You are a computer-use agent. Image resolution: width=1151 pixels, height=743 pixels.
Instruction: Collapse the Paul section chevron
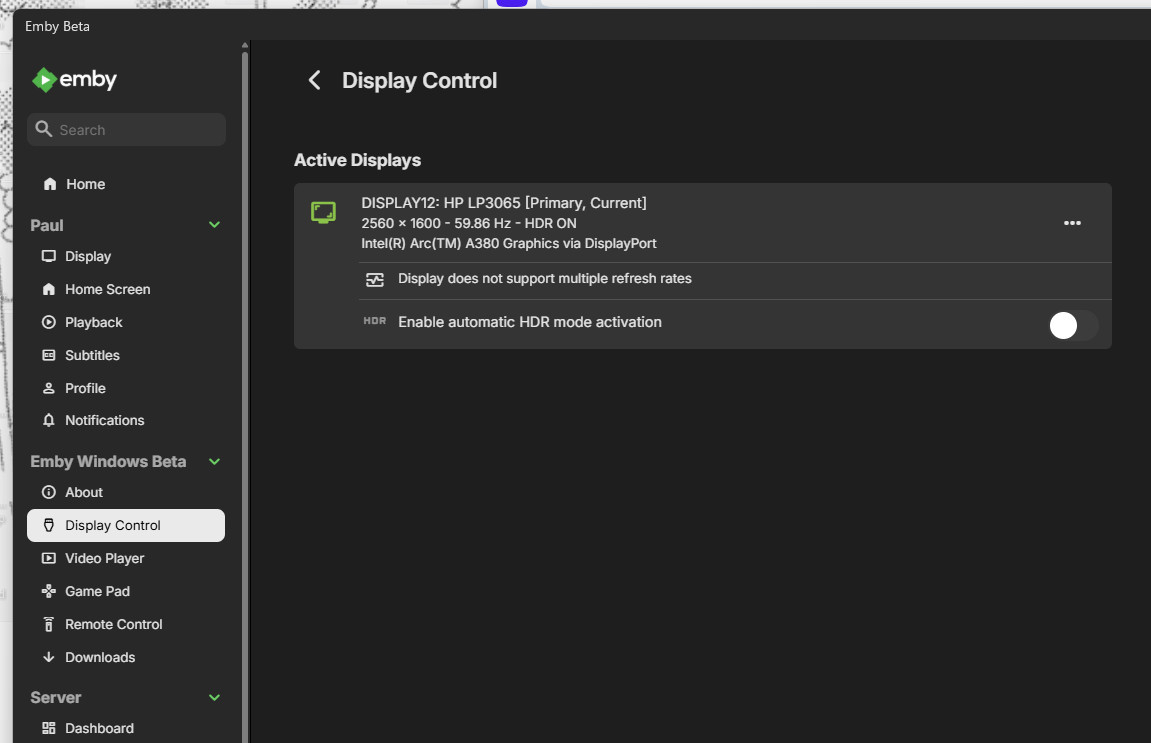[214, 226]
